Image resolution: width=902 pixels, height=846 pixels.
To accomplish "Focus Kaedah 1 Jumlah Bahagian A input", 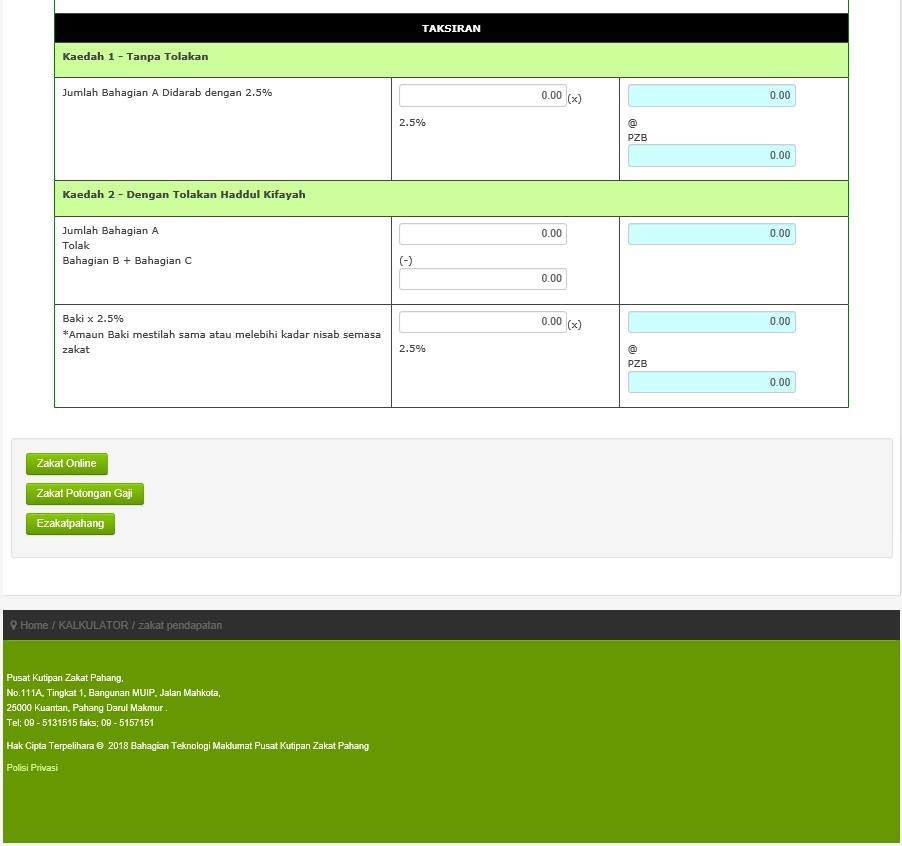I will click(483, 95).
